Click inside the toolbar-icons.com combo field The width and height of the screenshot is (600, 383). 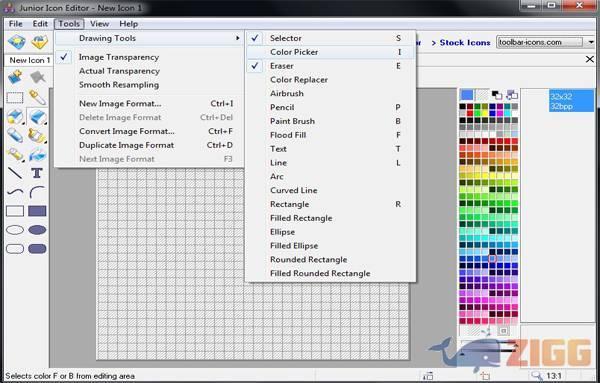coord(541,42)
